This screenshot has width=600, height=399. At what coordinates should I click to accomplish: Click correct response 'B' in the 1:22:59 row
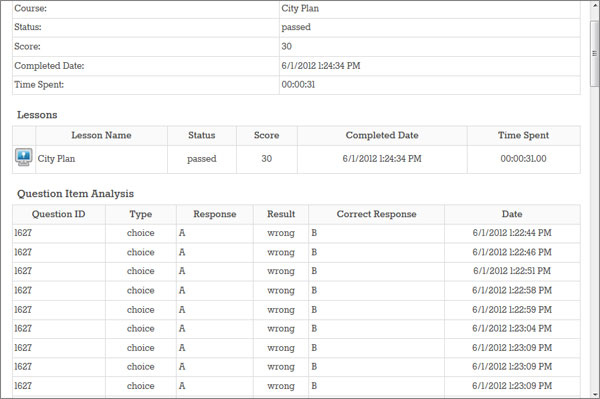click(314, 309)
